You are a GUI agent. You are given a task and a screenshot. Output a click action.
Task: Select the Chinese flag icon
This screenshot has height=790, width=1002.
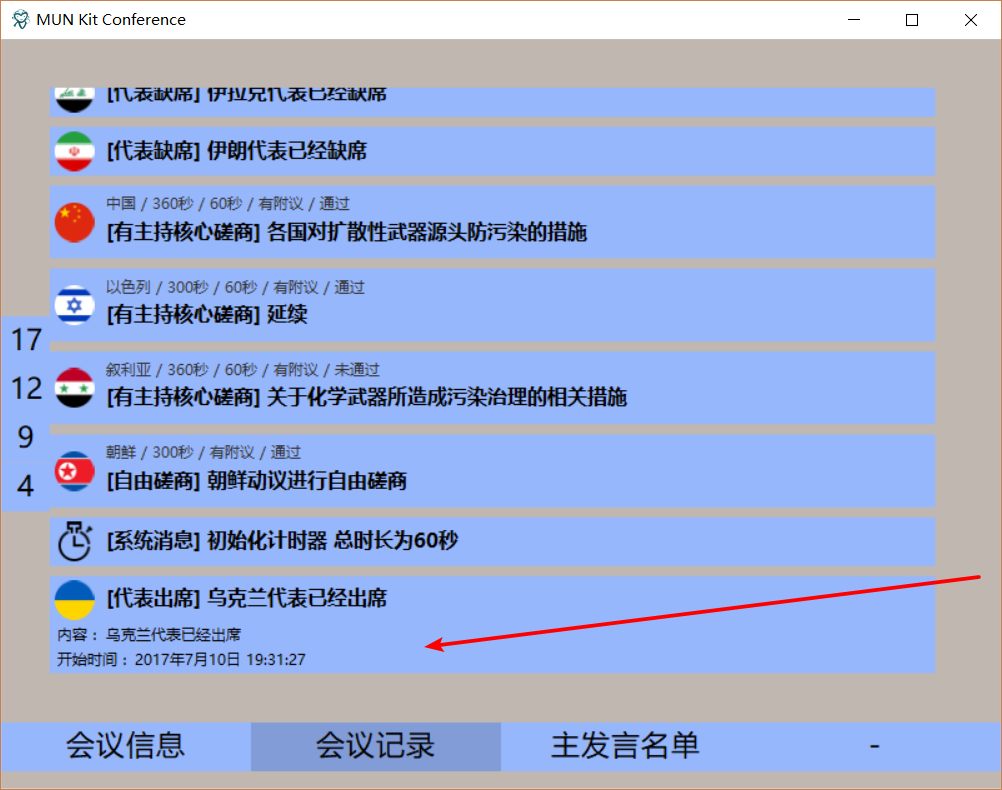[73, 222]
